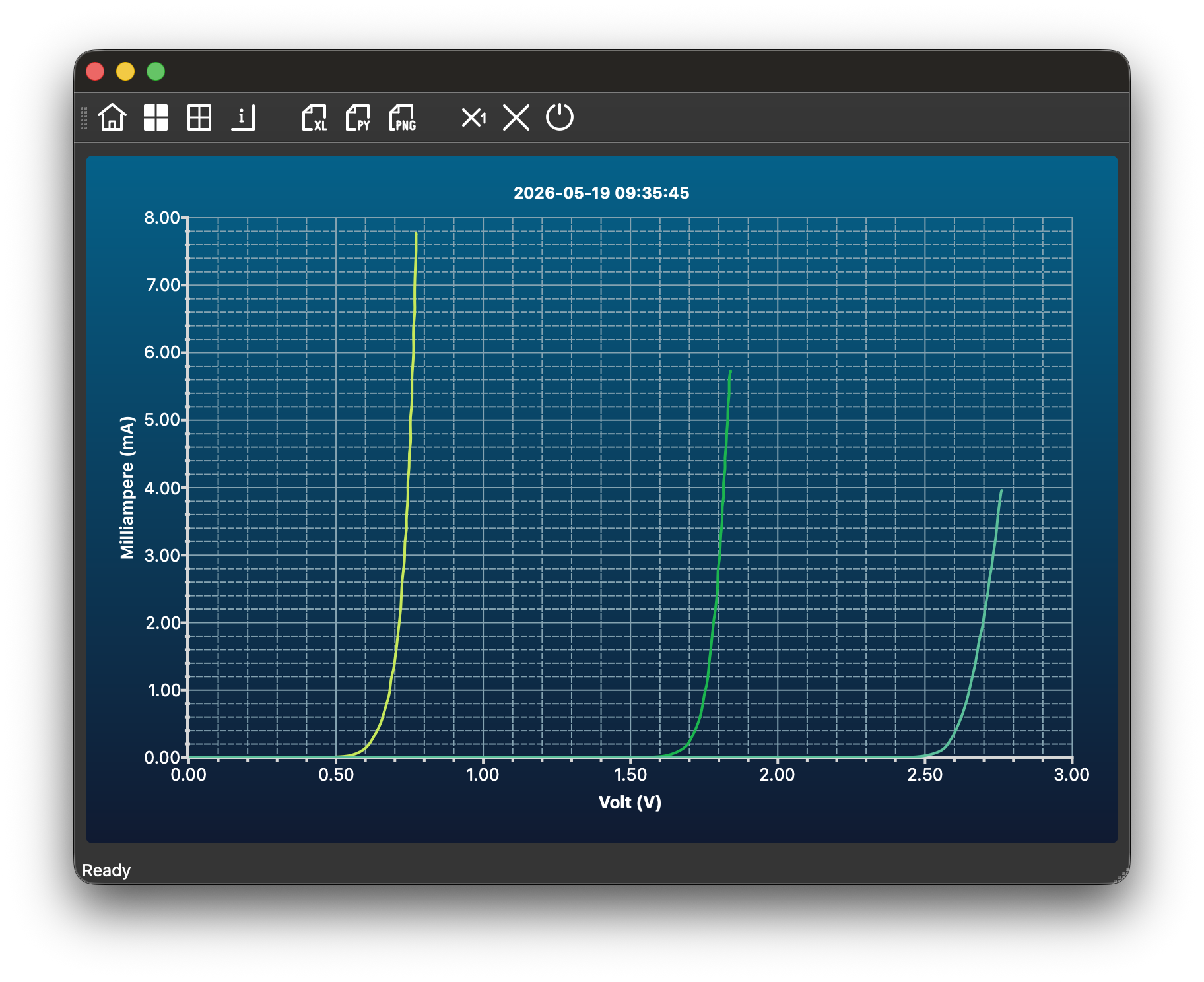Viewport: 1204px width, 982px height.
Task: Click the large X clear-all icon
Action: 516,117
